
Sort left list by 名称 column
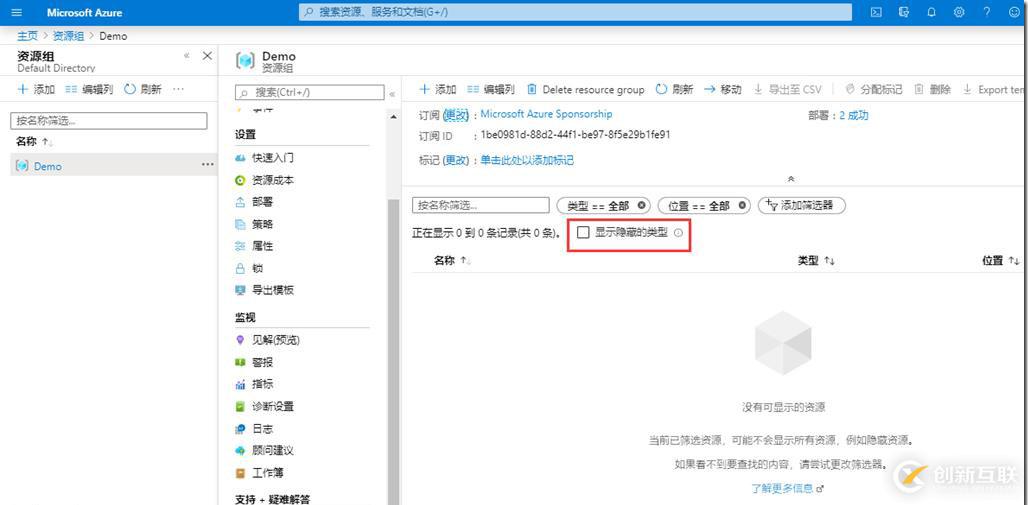pos(35,142)
